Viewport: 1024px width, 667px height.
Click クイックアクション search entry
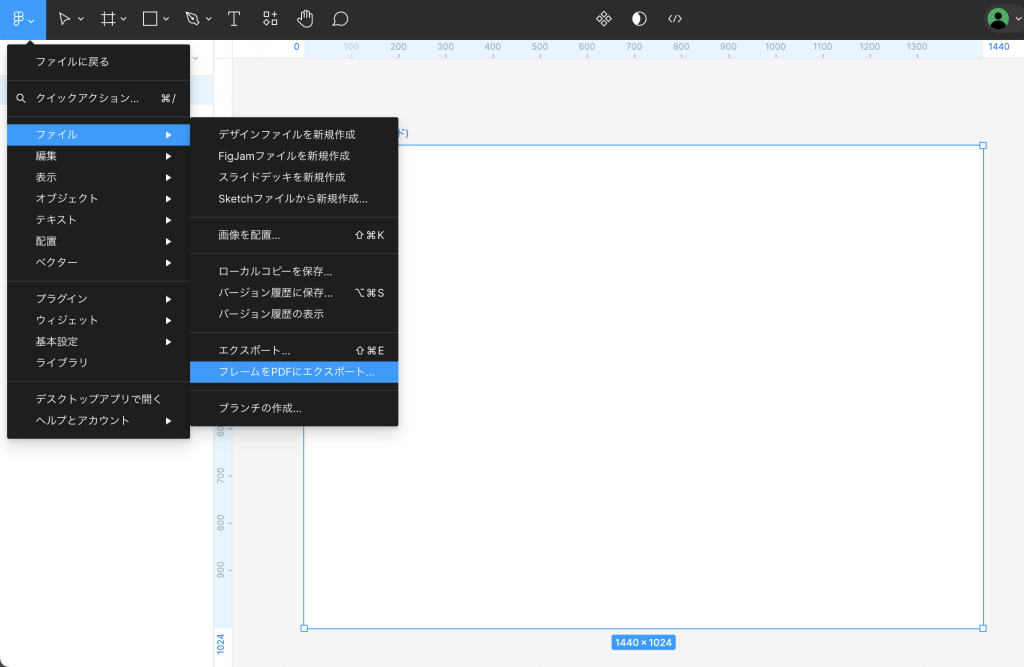(87, 98)
